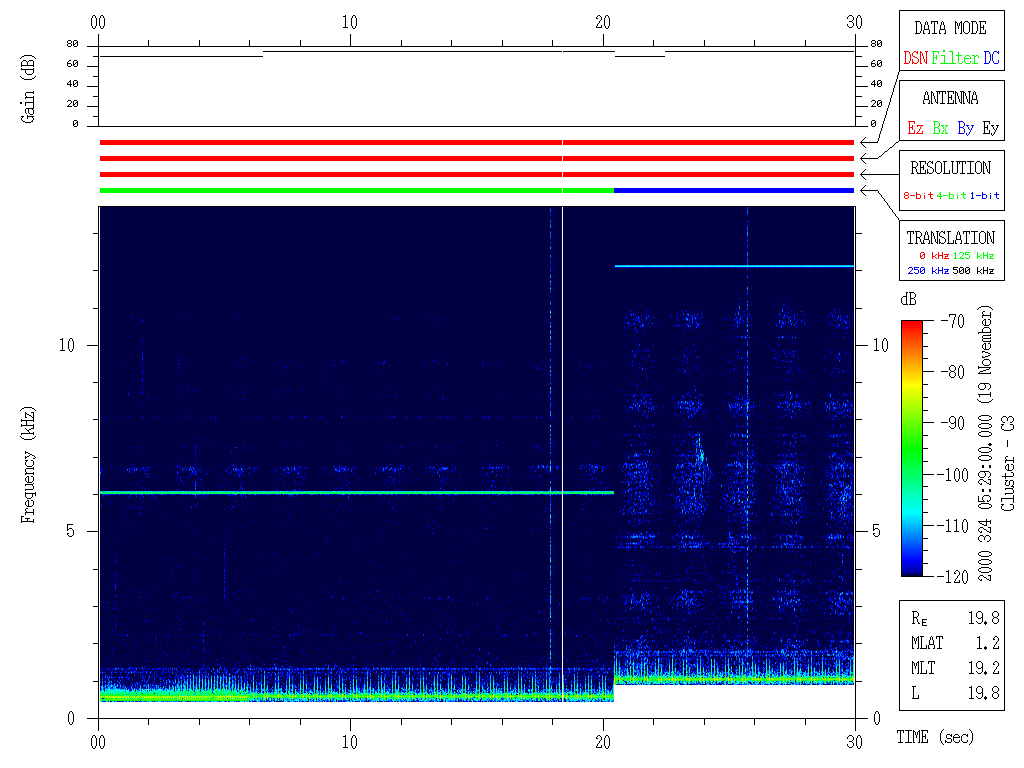
Task: Click the 8-bit resolution legend entry
Action: click(x=919, y=196)
